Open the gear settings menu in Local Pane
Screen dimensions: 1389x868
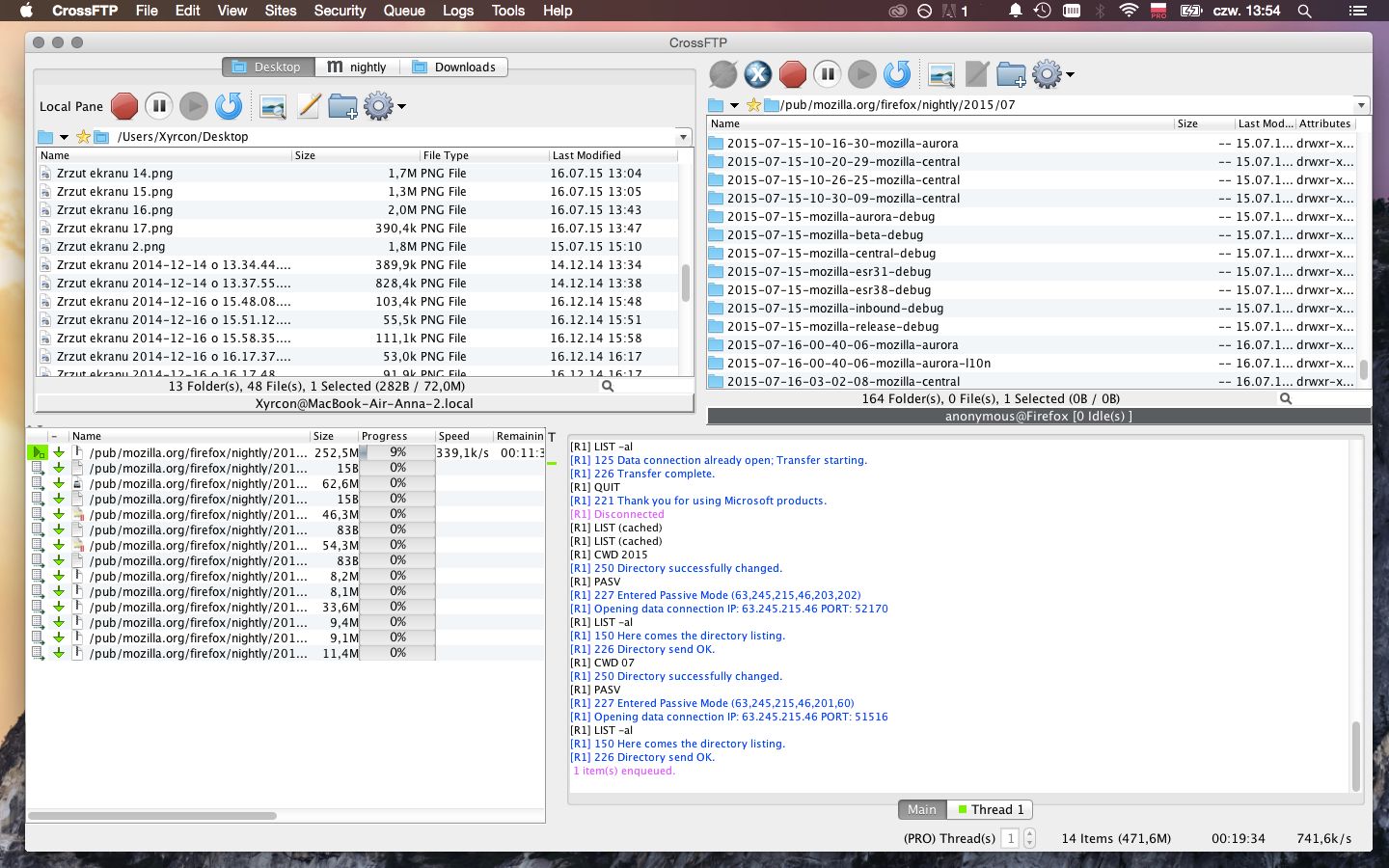click(383, 106)
